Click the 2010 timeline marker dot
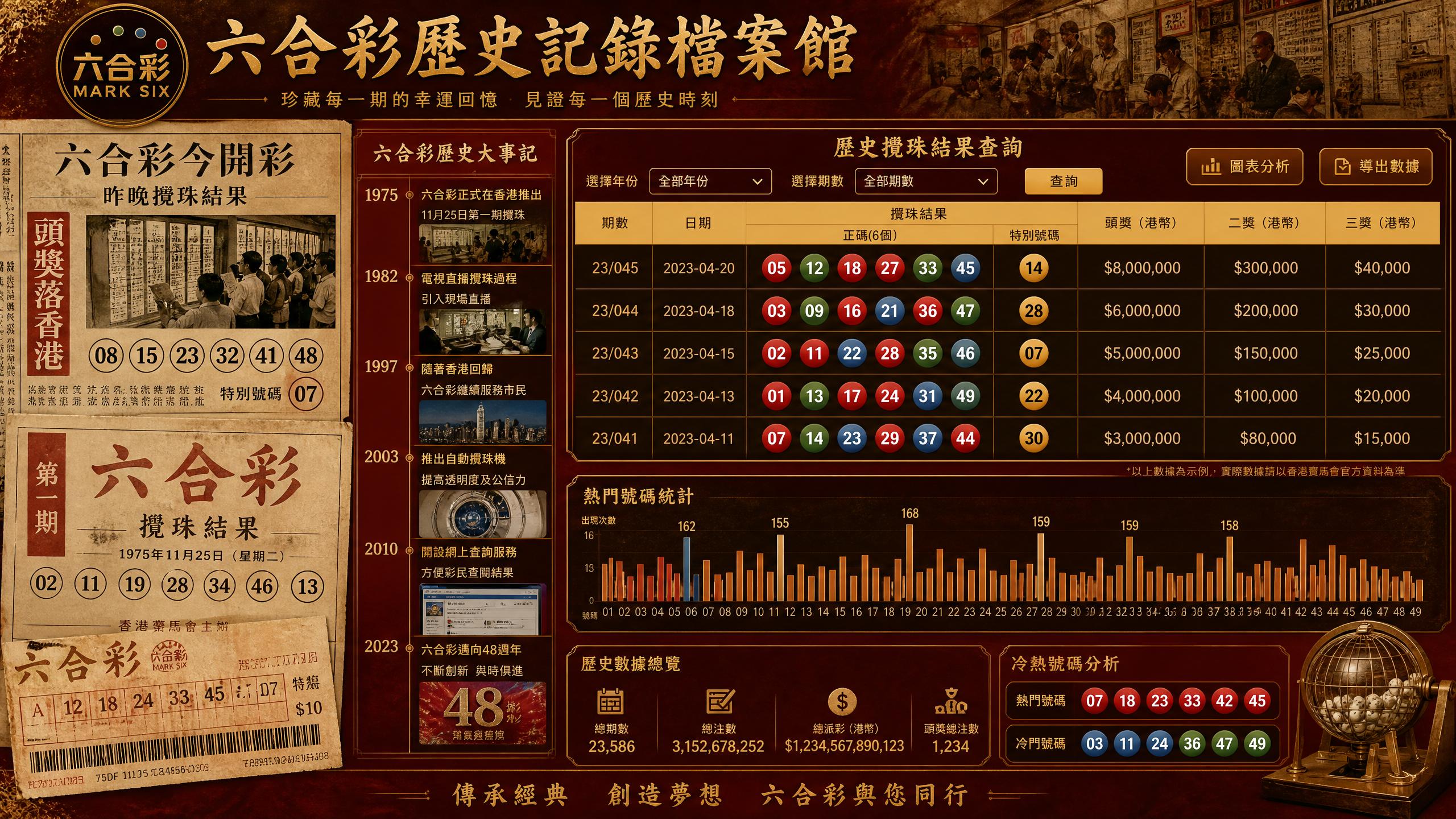 (409, 550)
